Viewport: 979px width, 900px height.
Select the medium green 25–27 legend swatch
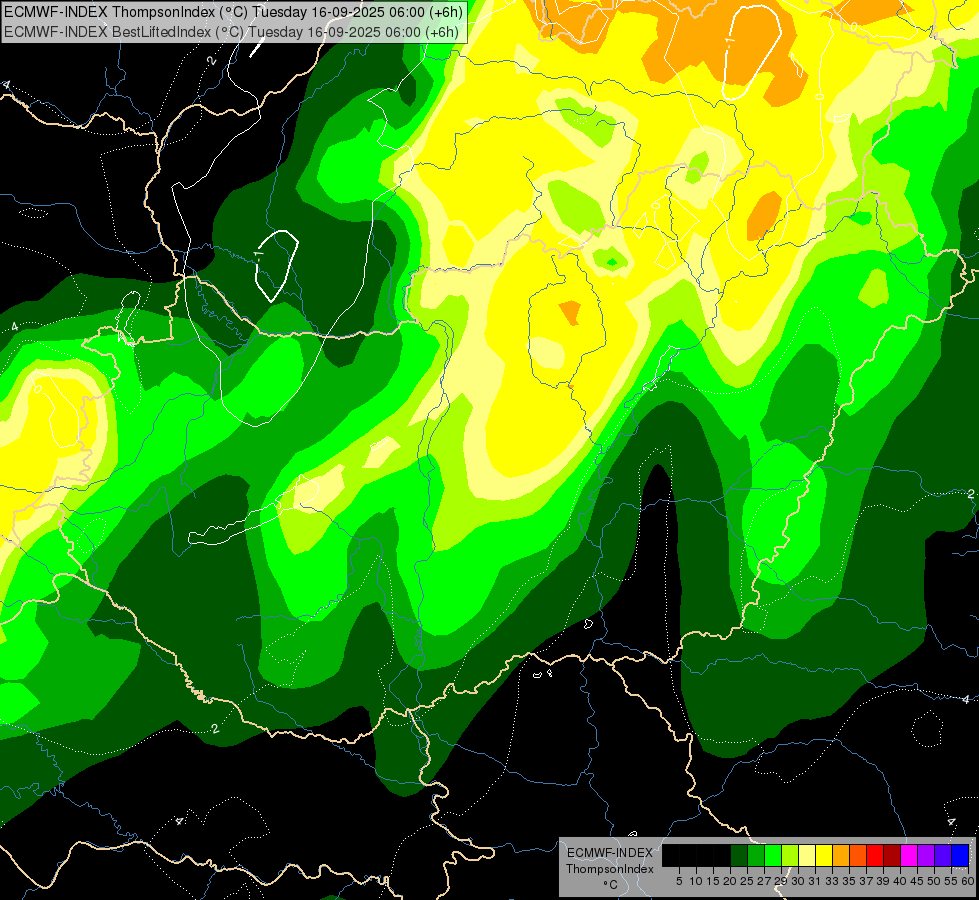pos(756,855)
